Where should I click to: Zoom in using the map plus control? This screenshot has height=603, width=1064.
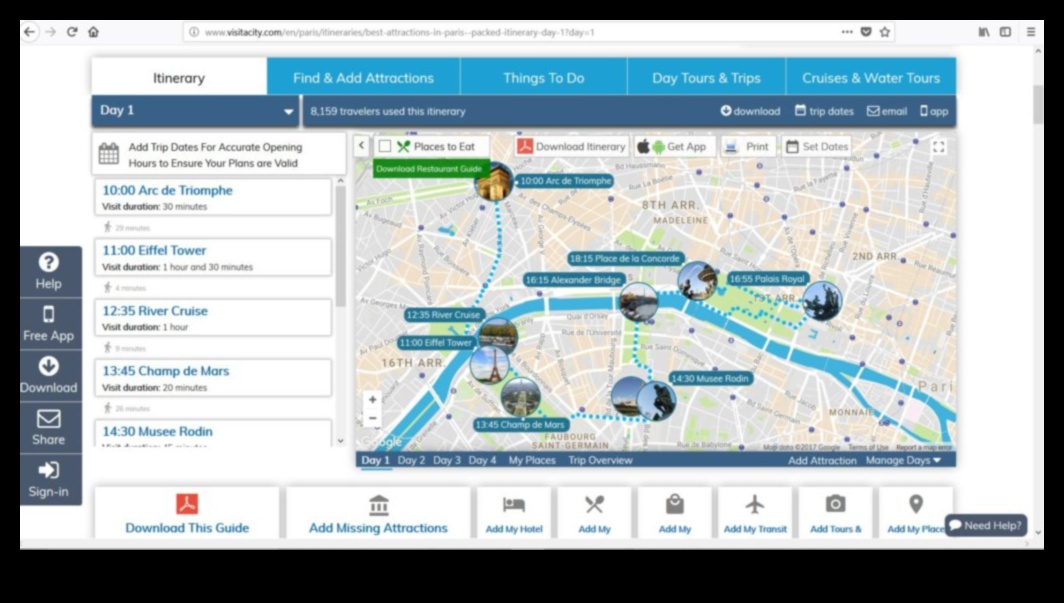click(x=372, y=398)
